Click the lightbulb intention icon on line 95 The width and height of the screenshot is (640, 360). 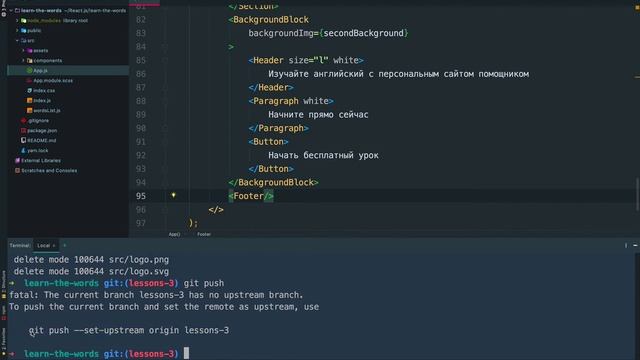click(x=173, y=195)
